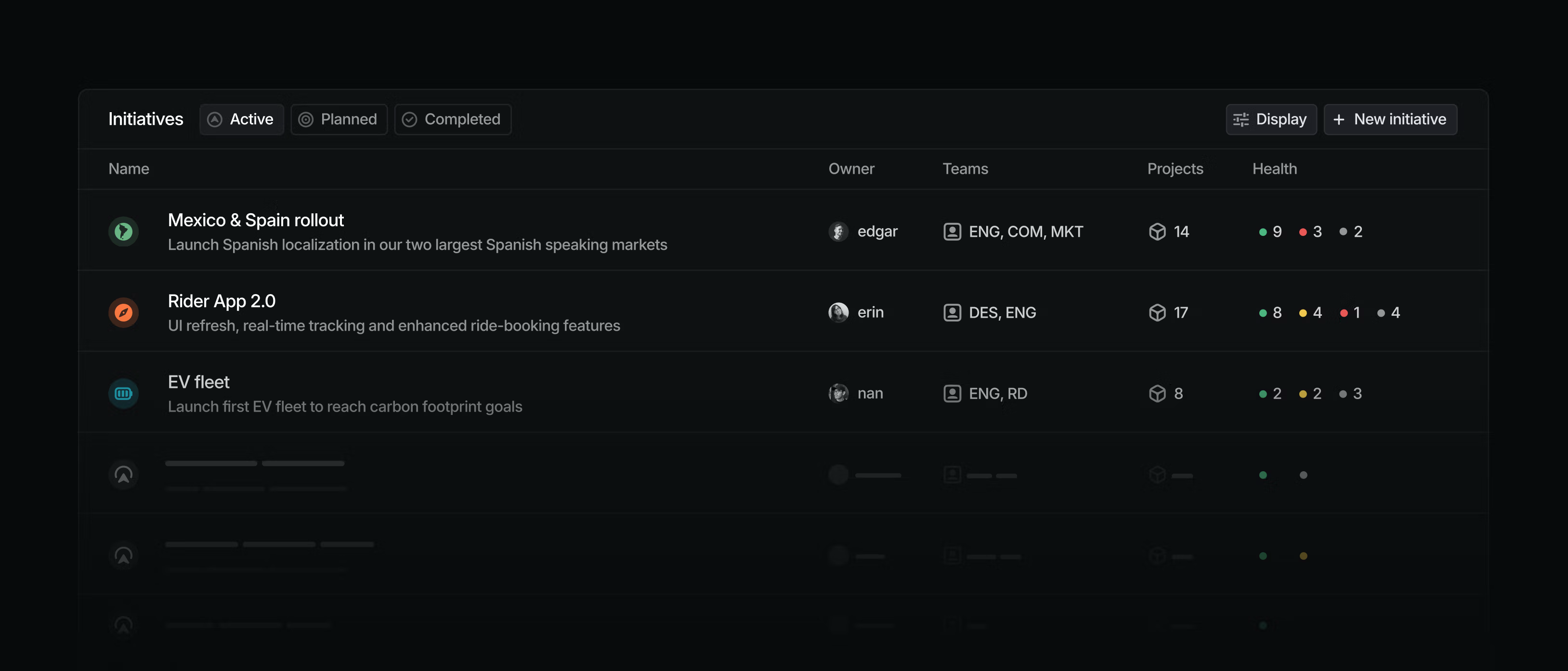1568x671 pixels.
Task: Click the Rider App 2.0 compass icon
Action: [124, 313]
